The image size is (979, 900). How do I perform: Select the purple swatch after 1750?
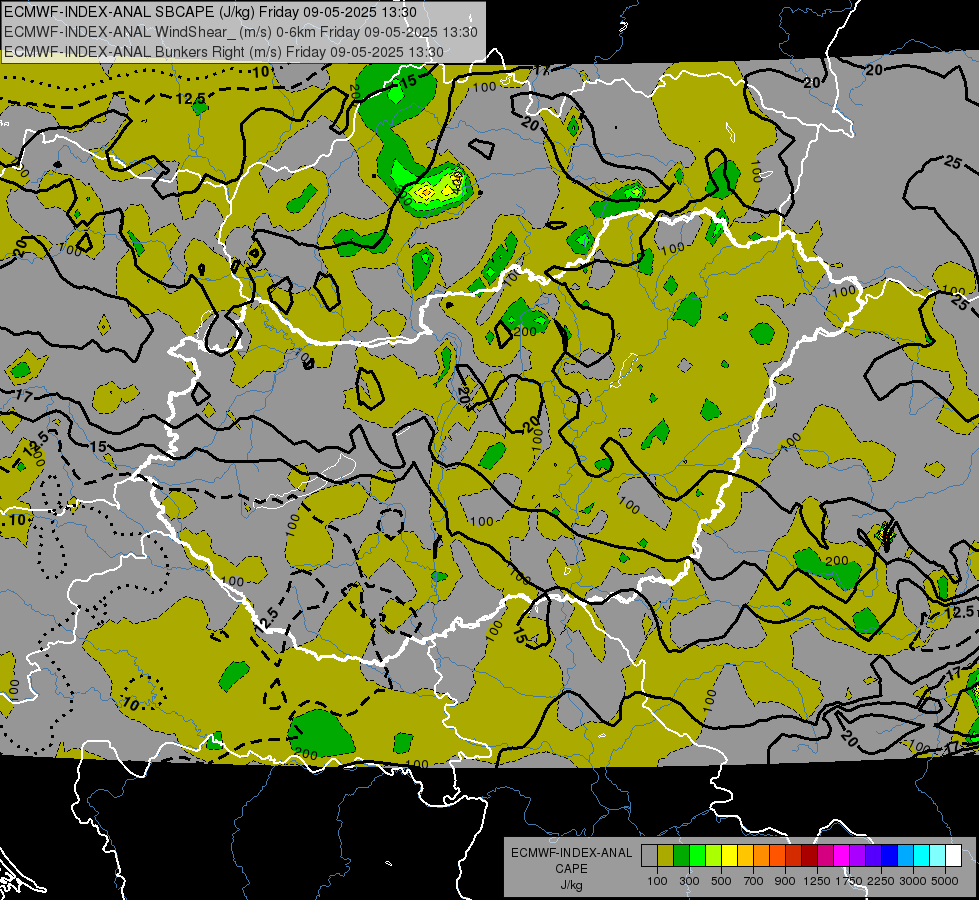point(857,856)
